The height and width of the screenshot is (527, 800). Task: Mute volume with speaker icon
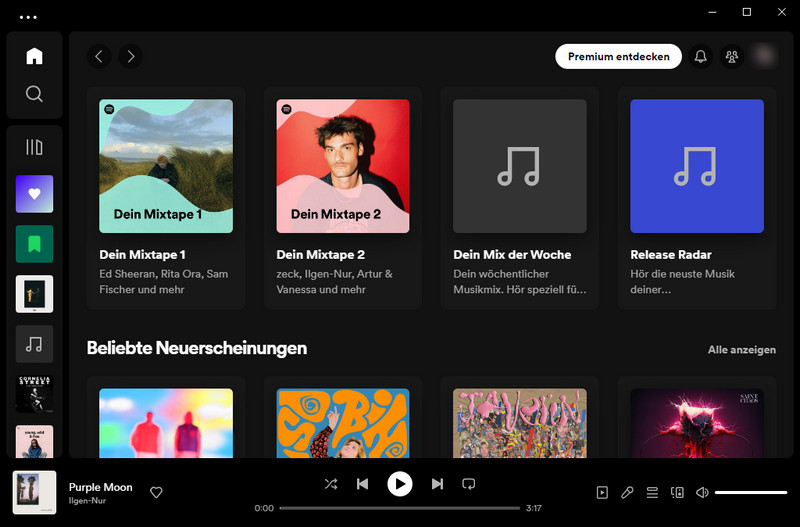click(702, 492)
